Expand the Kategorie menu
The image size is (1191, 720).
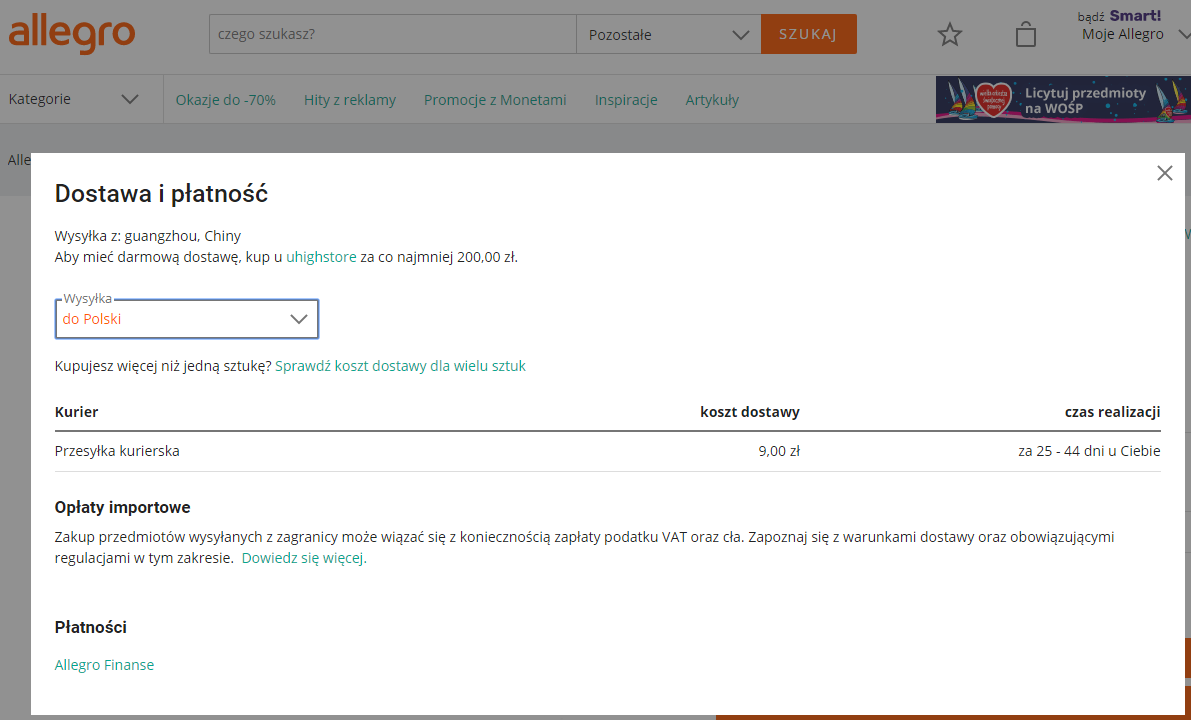[x=73, y=99]
